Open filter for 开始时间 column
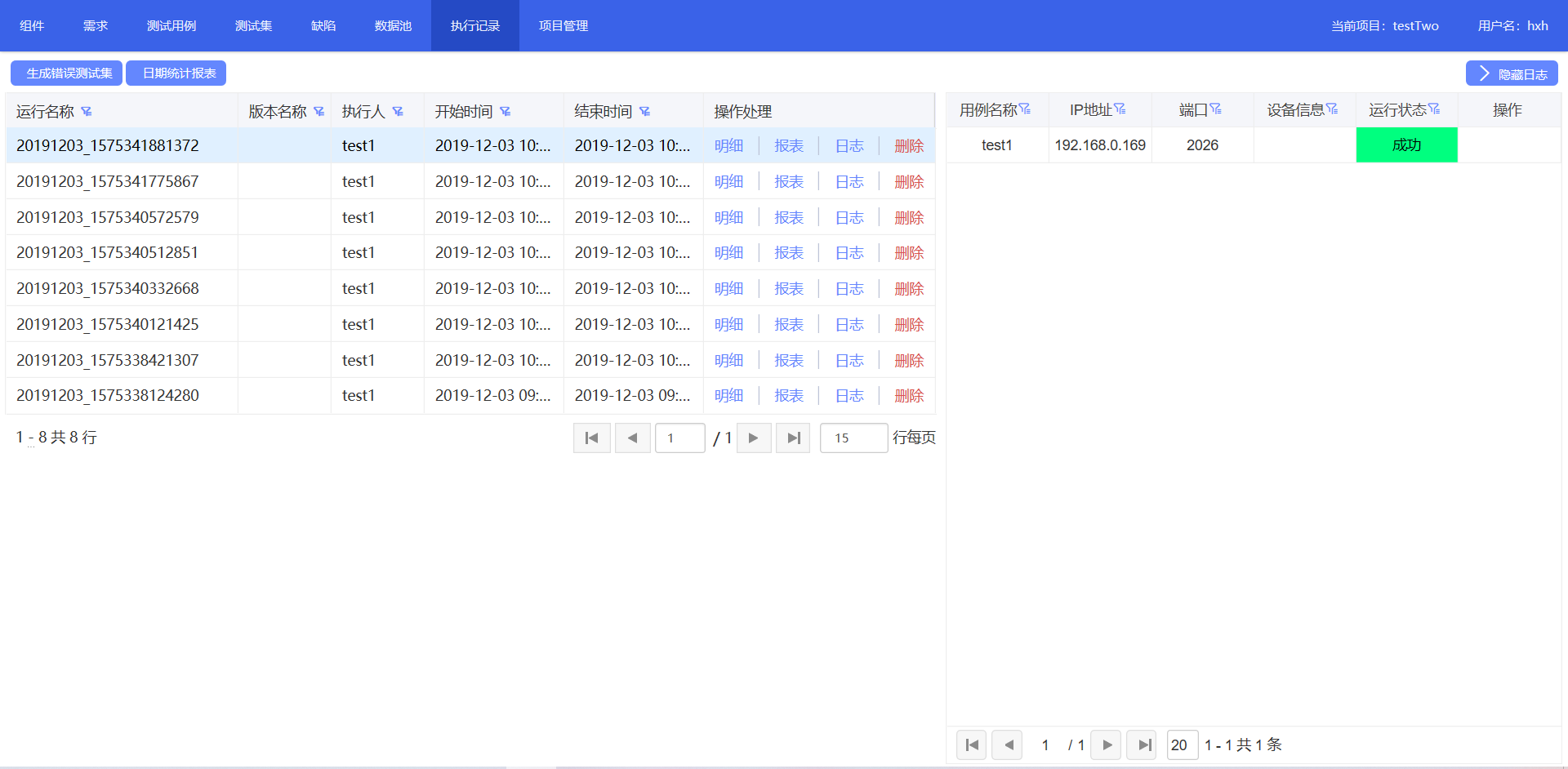Viewport: 1568px width, 769px height. click(506, 112)
